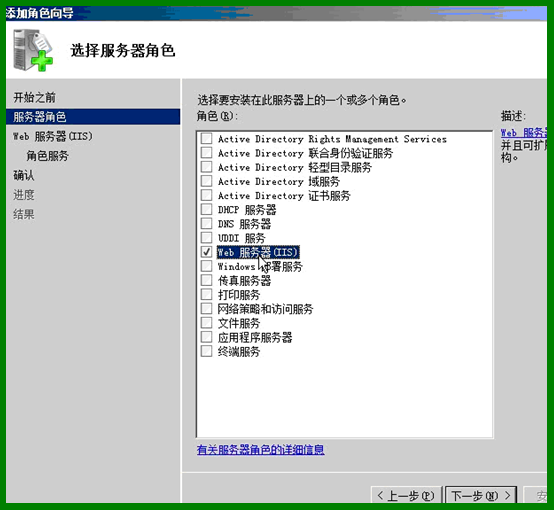Check the 终端服务 role
The width and height of the screenshot is (554, 511).
[206, 351]
